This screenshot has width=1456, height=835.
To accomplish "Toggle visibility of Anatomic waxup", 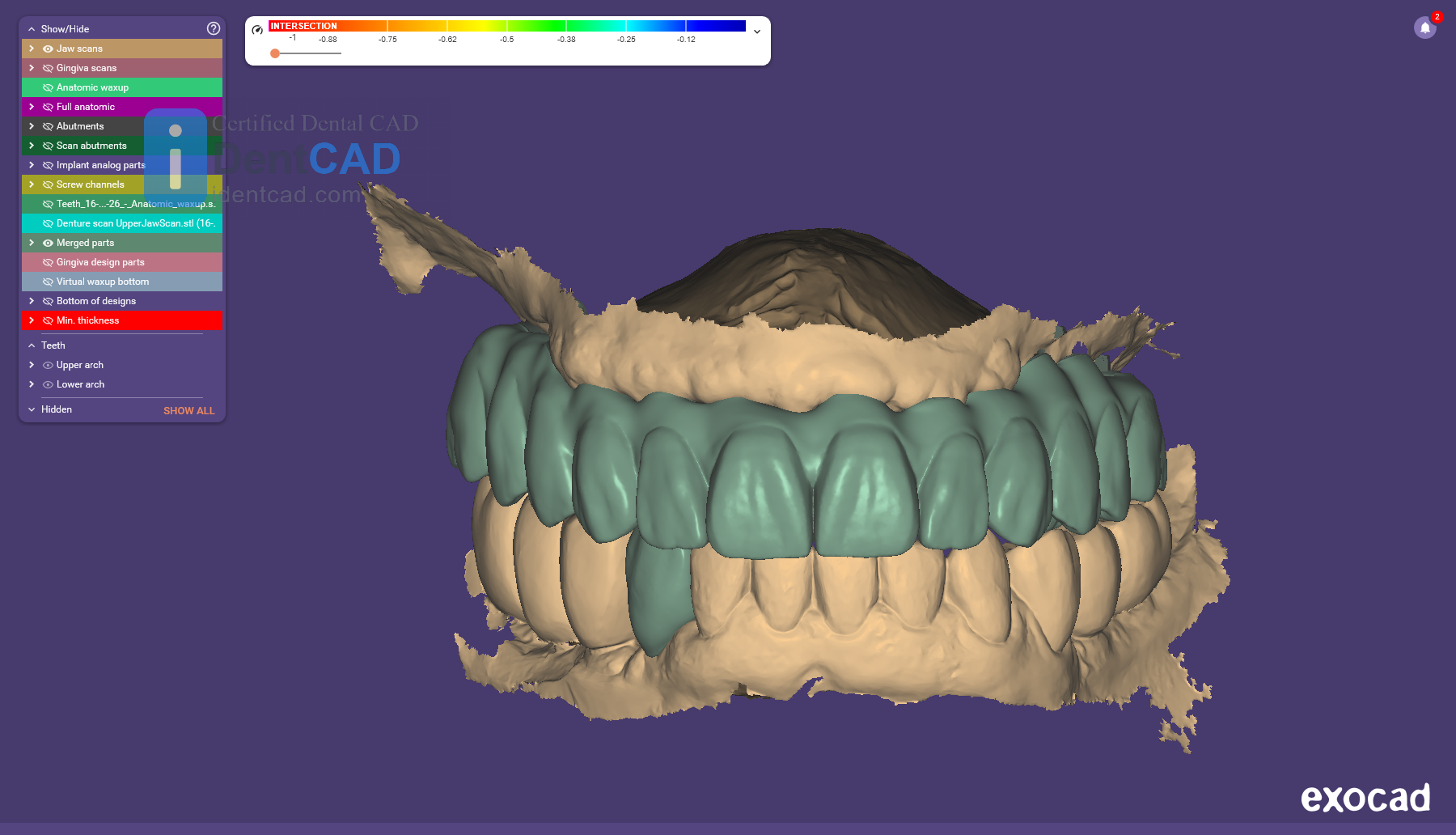I will pyautogui.click(x=48, y=87).
